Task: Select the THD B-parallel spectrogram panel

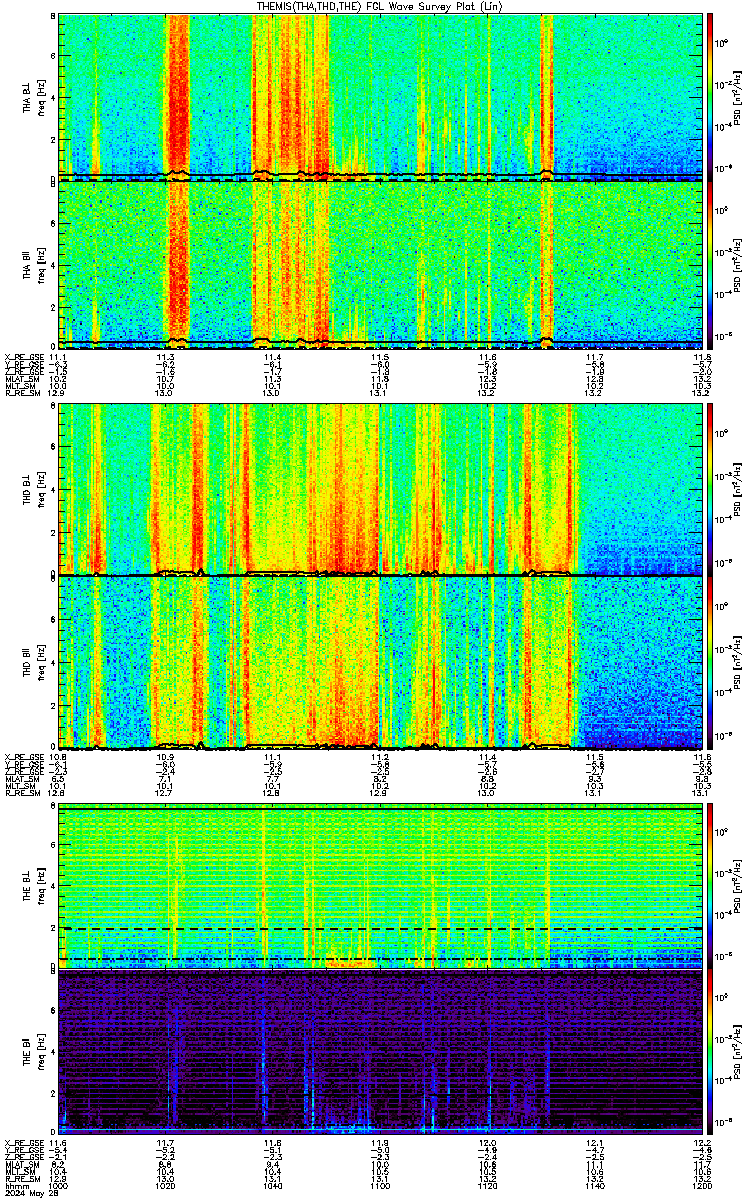Action: click(x=380, y=662)
